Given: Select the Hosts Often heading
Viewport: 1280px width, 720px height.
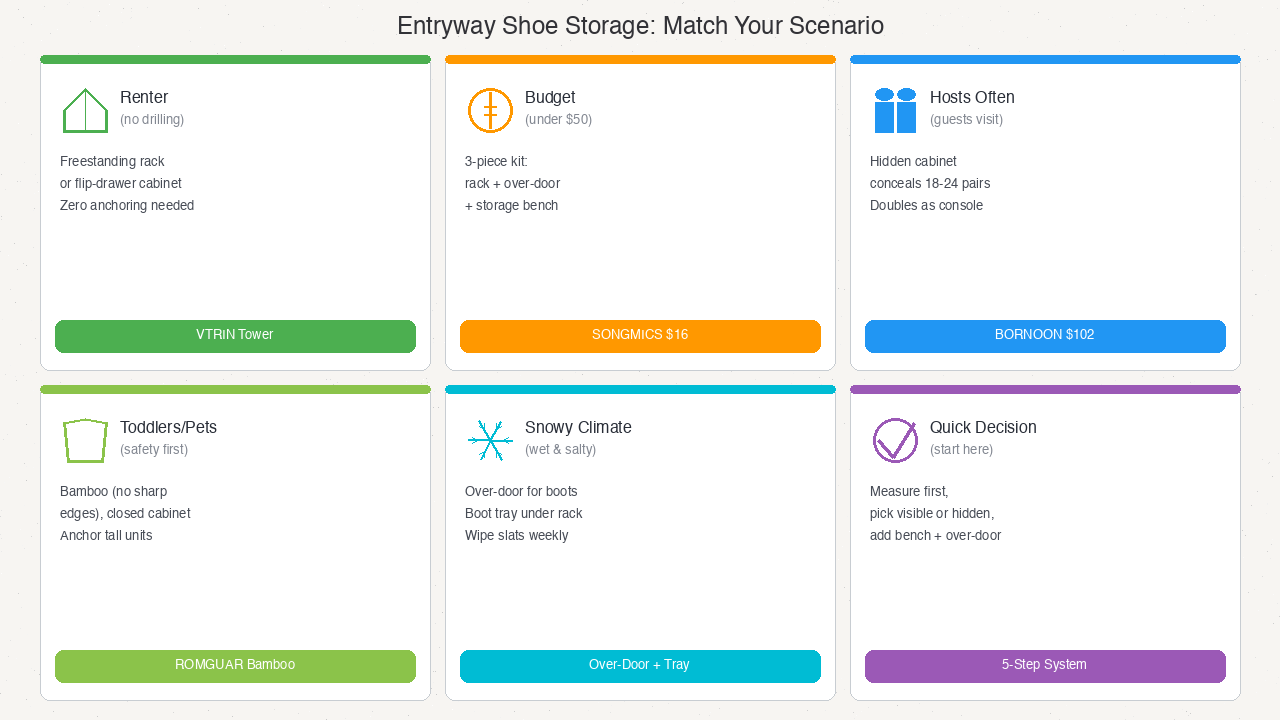Looking at the screenshot, I should pyautogui.click(x=972, y=97).
